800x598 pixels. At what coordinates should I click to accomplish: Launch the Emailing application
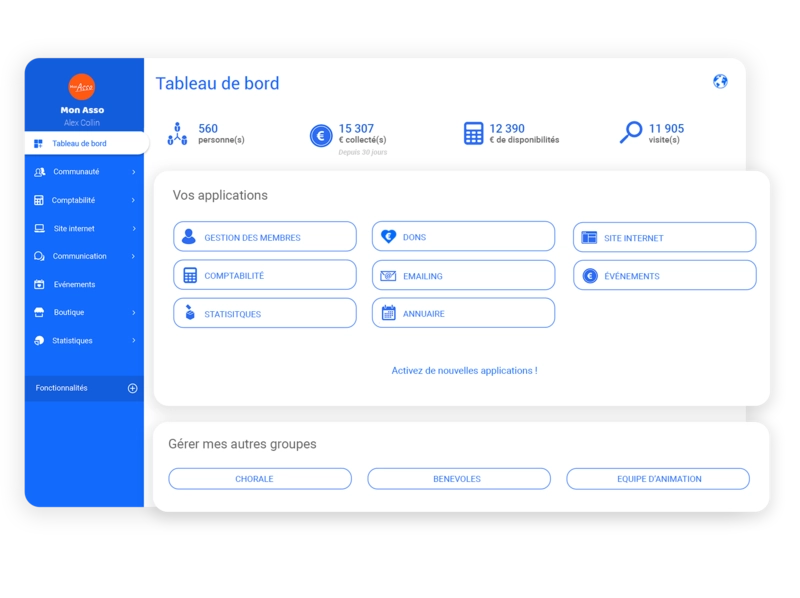[x=463, y=276]
